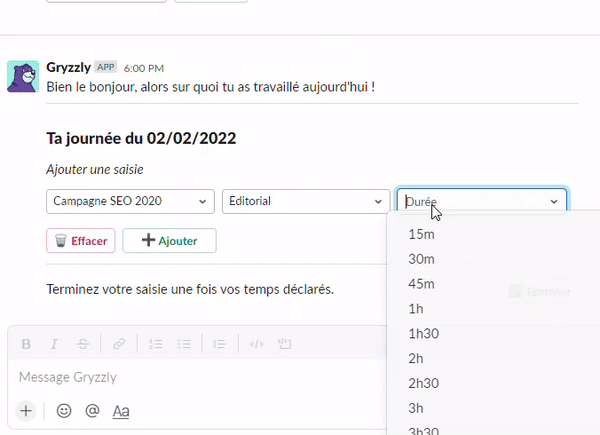Click the Effacer delete button
Viewport: 600px width, 435px height.
(81, 241)
